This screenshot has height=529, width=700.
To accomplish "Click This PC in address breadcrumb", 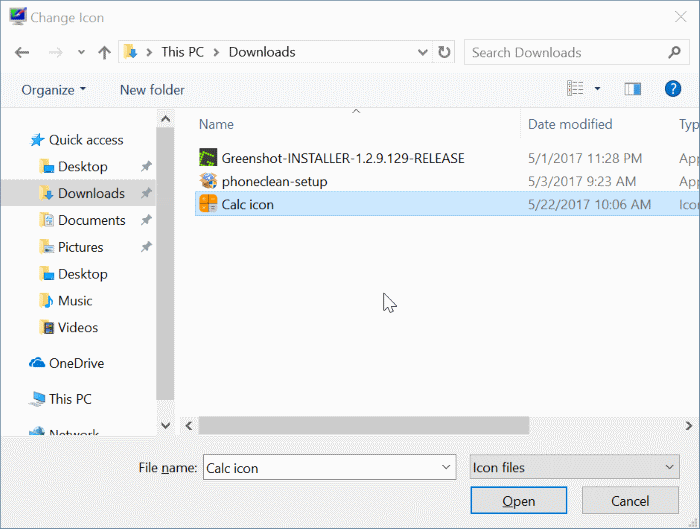I will click(183, 52).
